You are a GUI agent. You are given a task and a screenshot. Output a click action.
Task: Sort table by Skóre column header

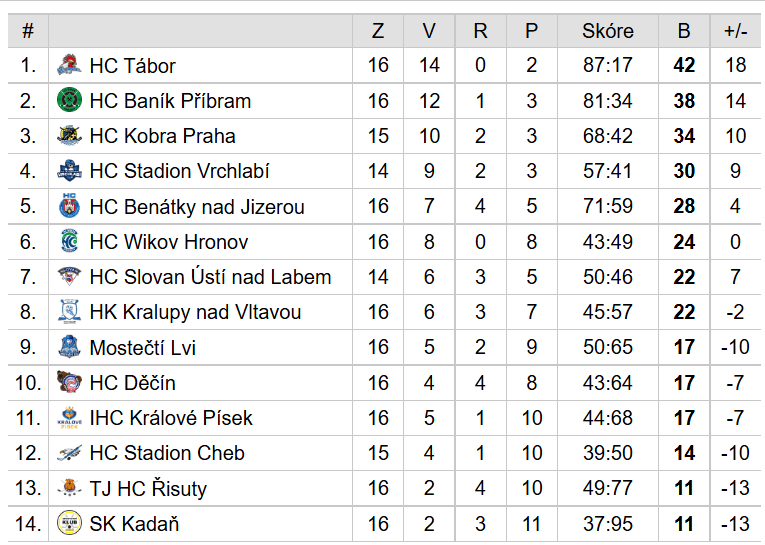coord(608,31)
